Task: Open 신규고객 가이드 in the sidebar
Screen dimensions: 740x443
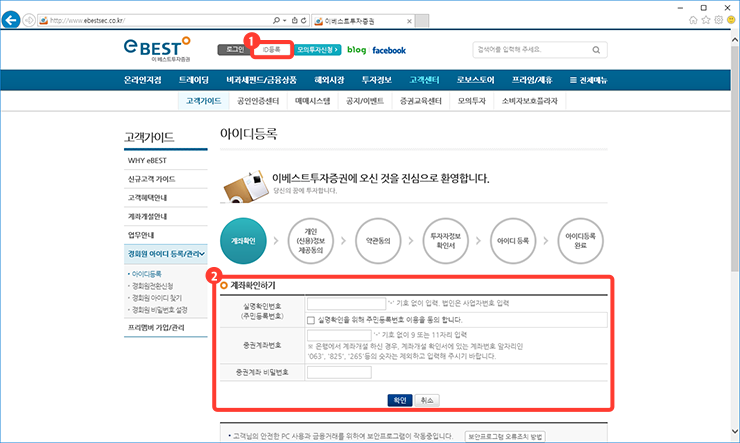Action: pyautogui.click(x=166, y=179)
